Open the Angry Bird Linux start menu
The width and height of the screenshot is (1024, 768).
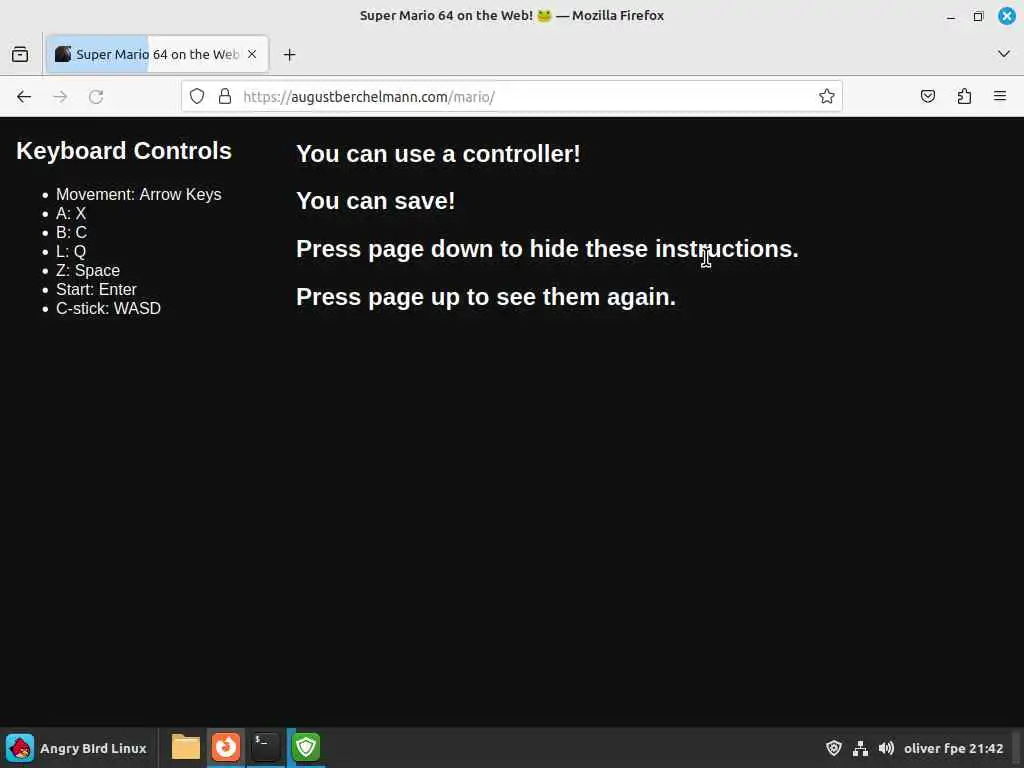76,748
